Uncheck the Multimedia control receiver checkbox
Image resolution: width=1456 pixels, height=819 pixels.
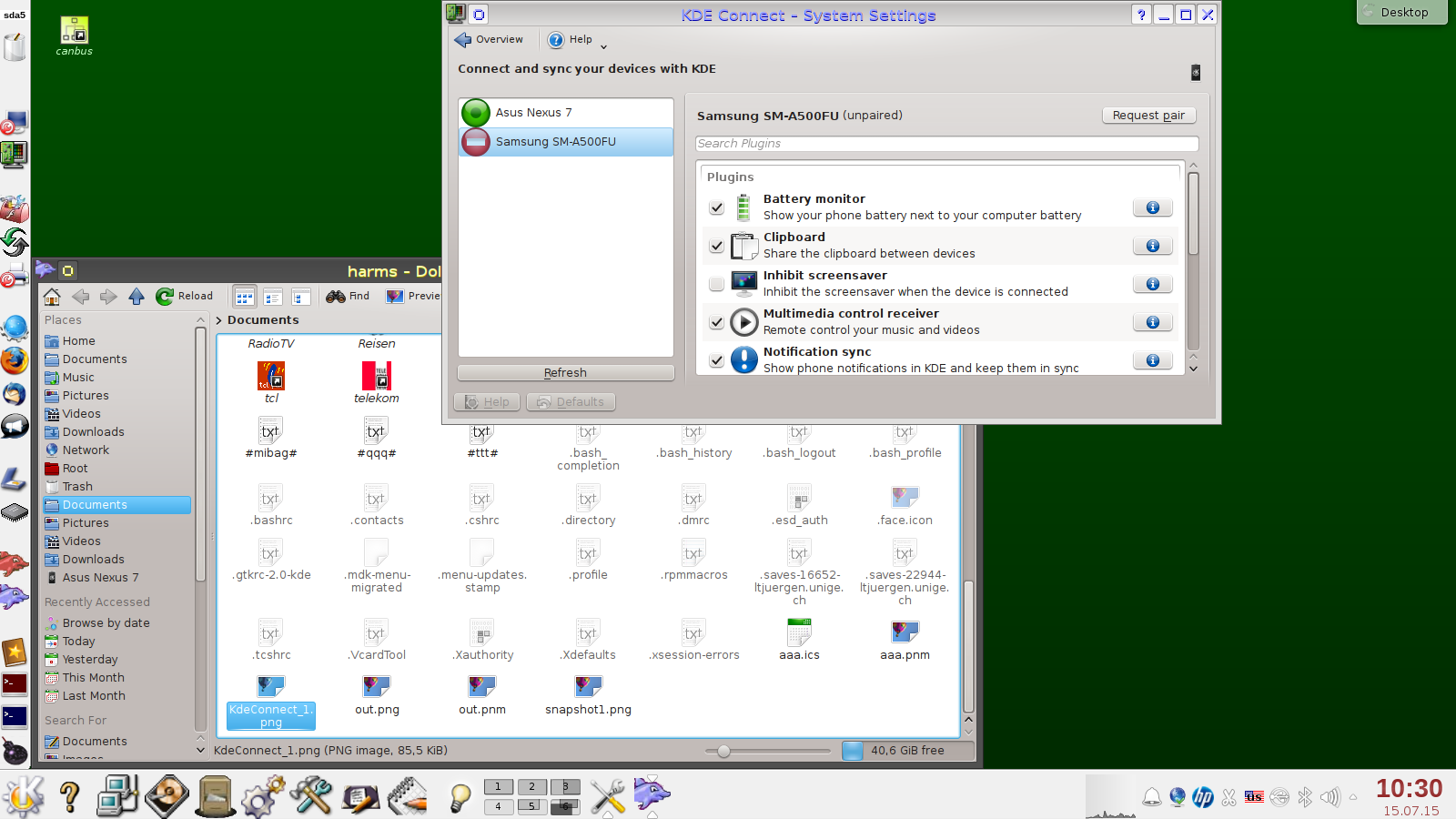[716, 322]
